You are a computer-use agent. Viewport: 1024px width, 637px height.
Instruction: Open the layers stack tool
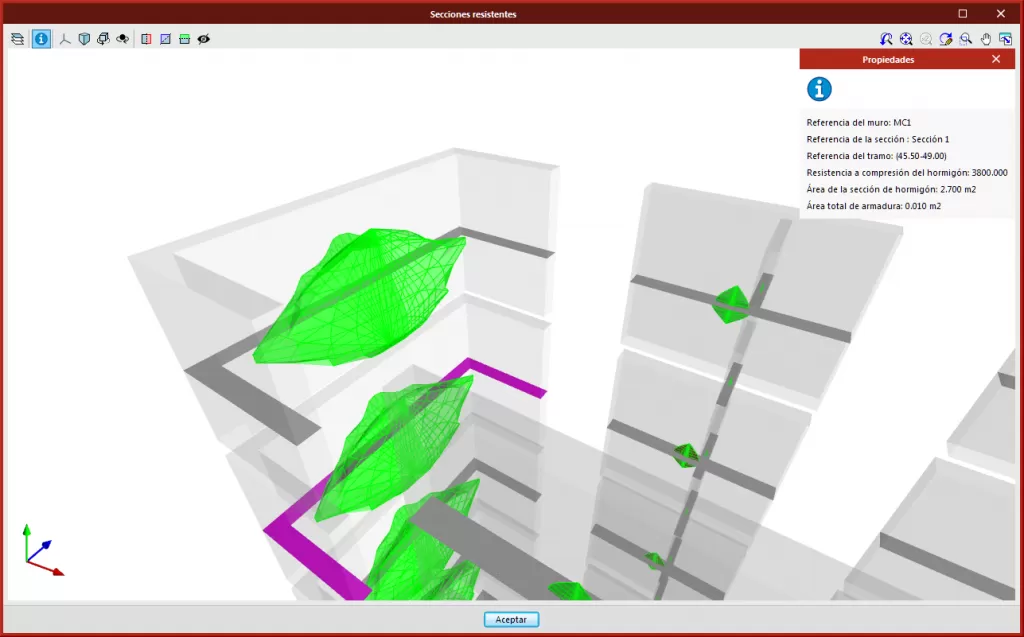[17, 39]
